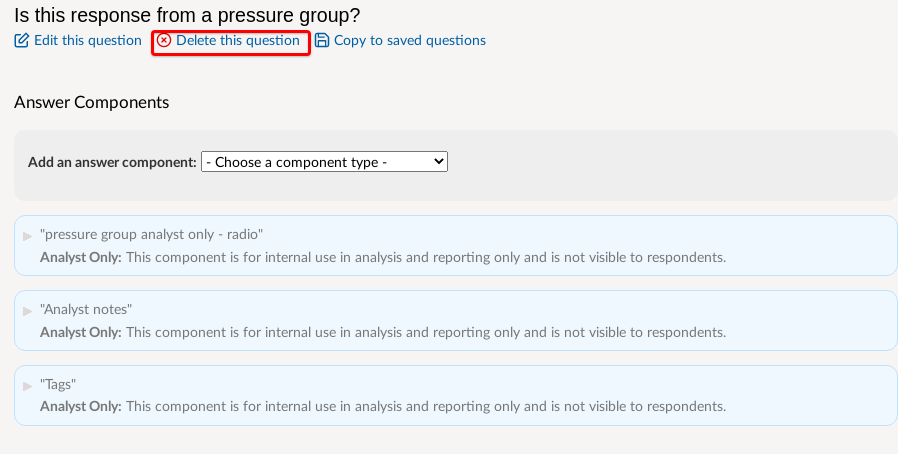Click the "pressure group analyst only - radio" title

(x=151, y=235)
